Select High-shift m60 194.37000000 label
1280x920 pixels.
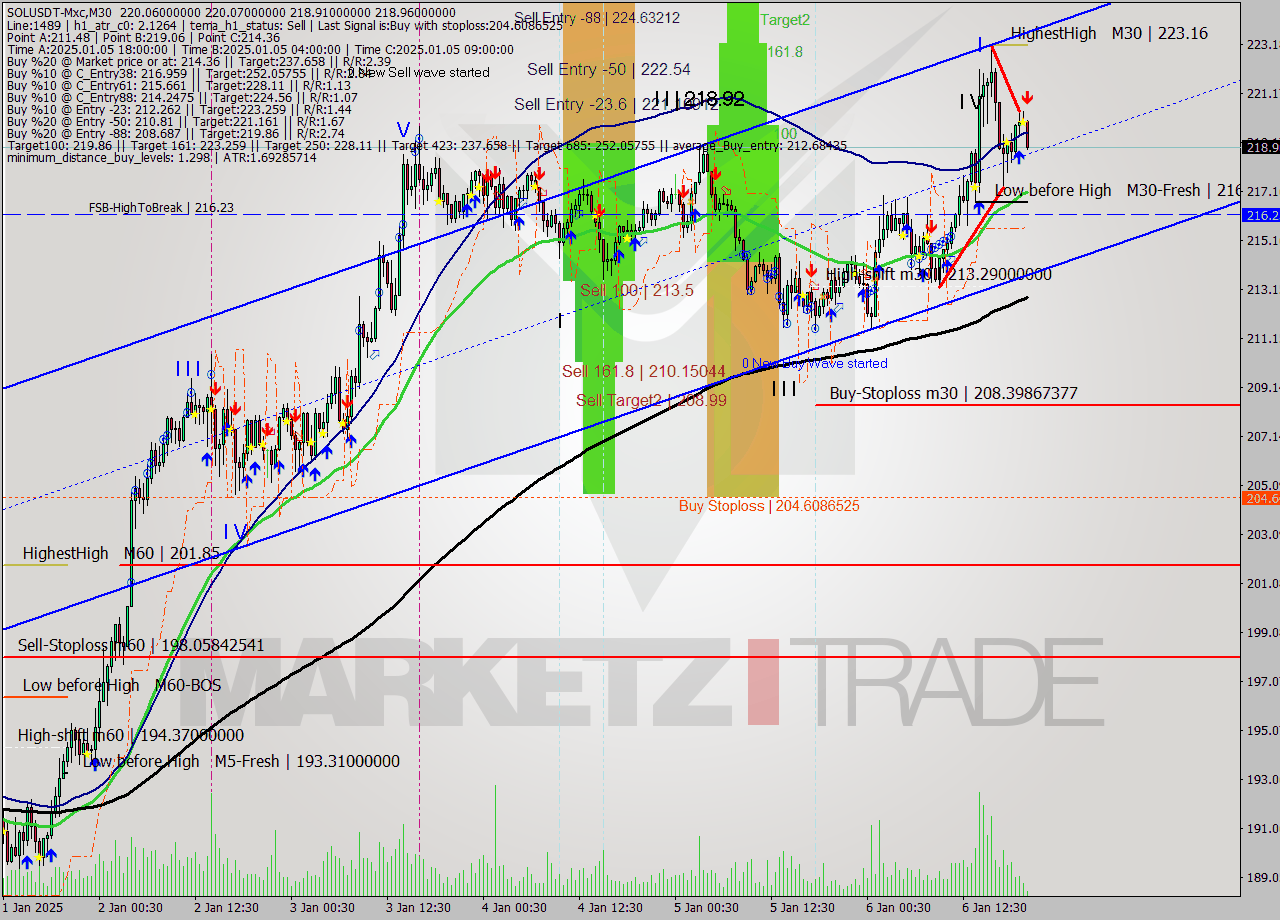click(131, 735)
